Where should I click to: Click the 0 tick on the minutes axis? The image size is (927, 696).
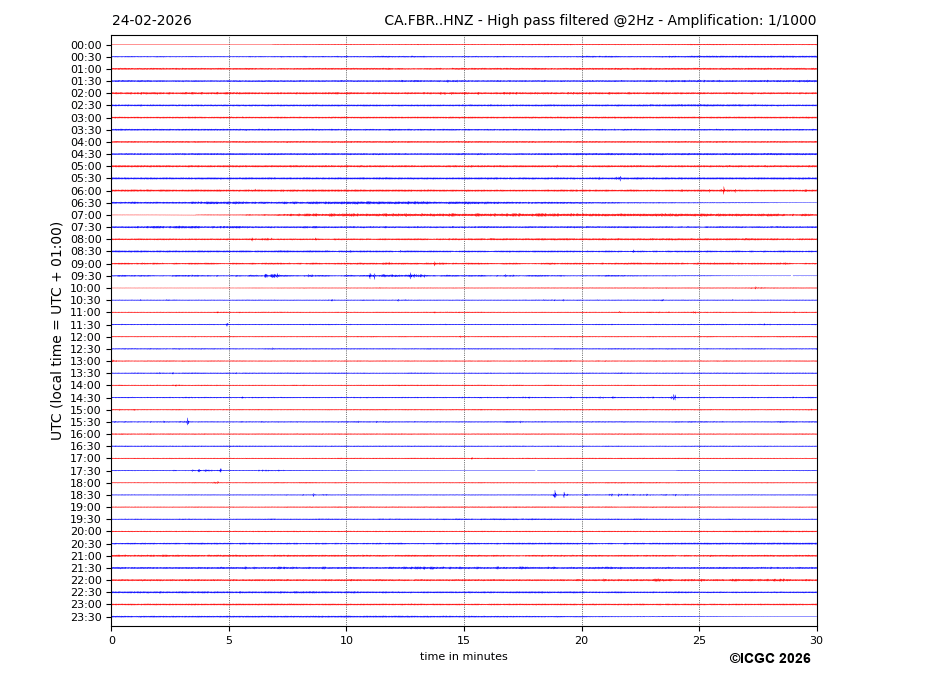tap(112, 640)
